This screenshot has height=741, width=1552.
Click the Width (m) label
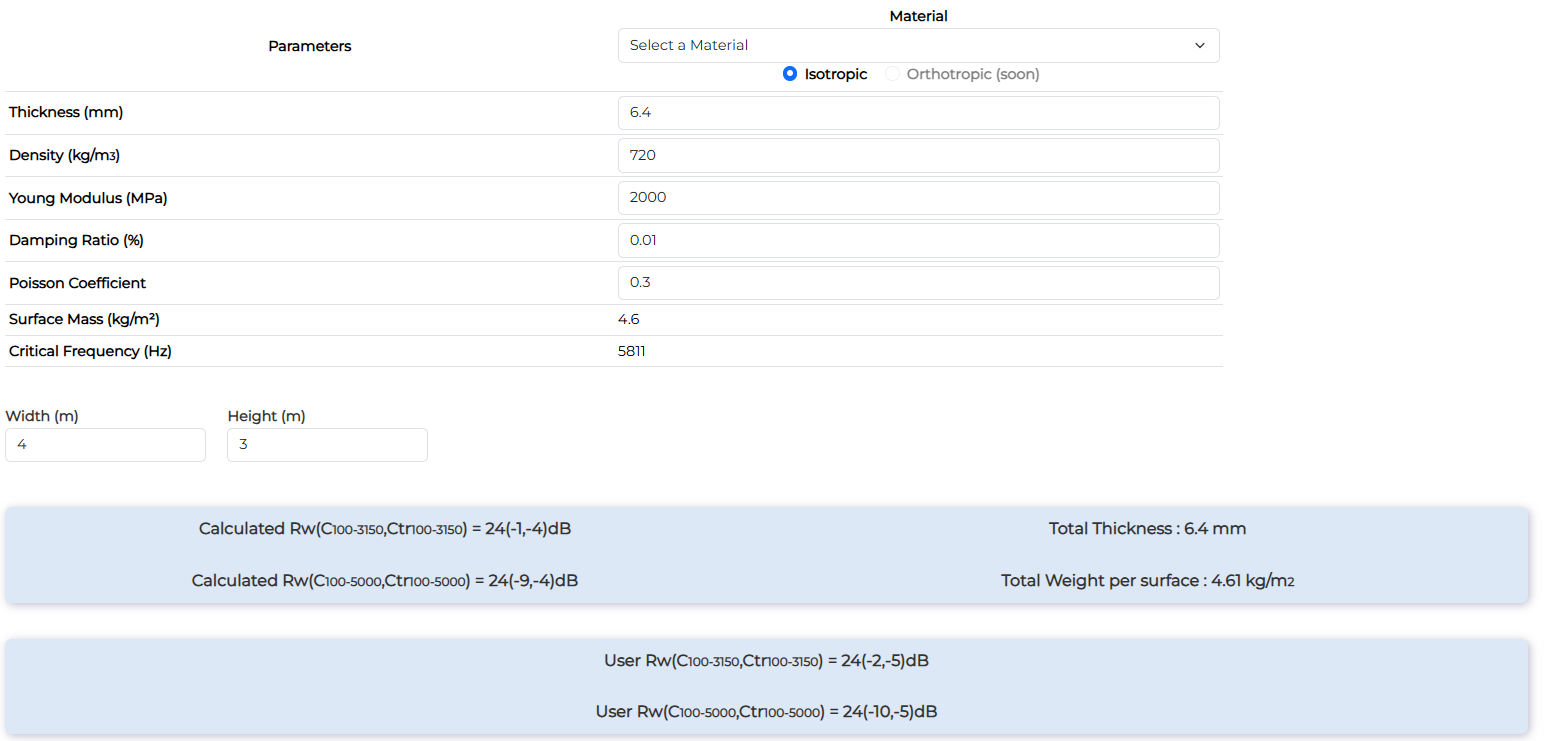tap(42, 416)
